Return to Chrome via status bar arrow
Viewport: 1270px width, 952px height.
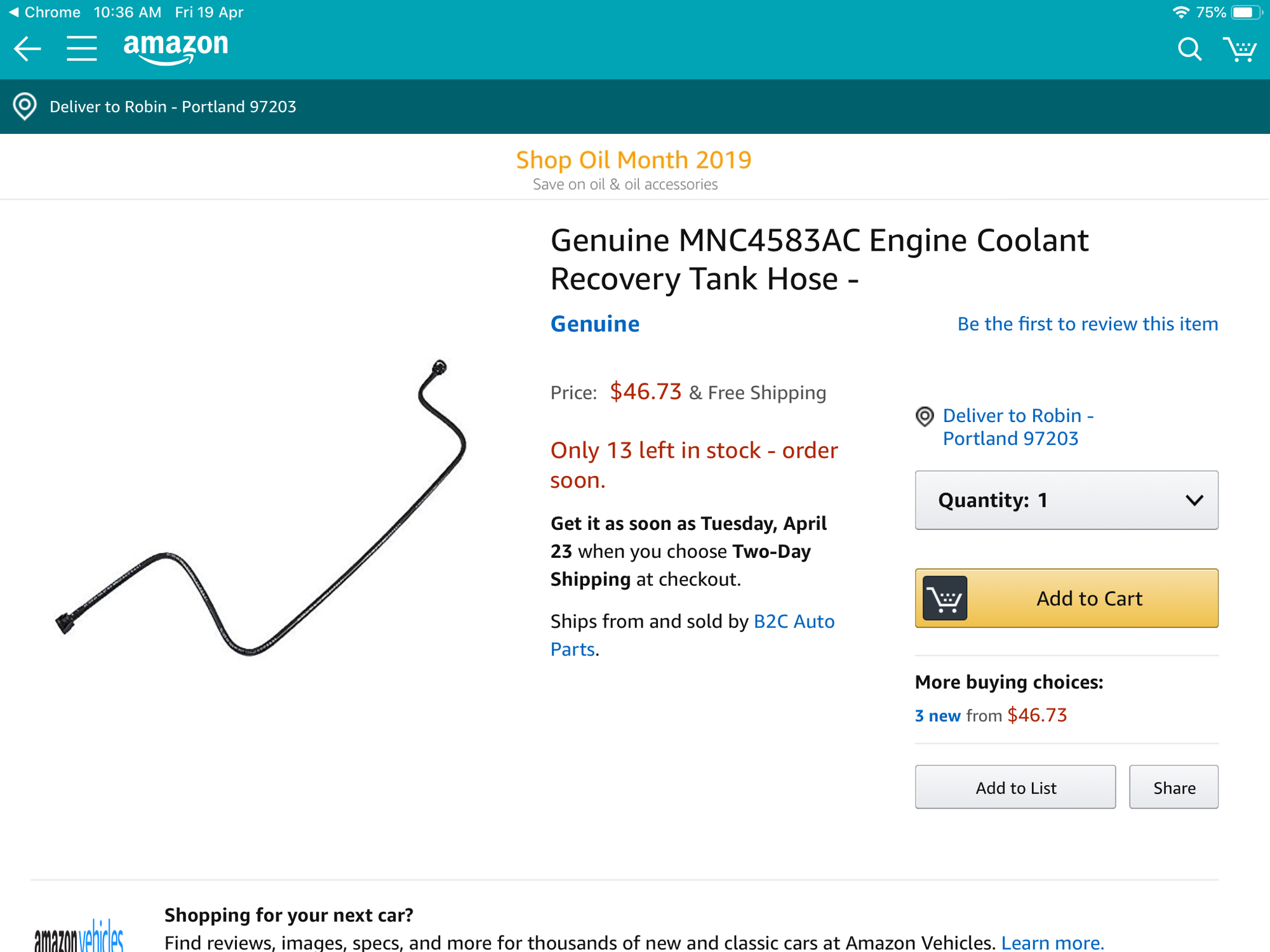13,12
